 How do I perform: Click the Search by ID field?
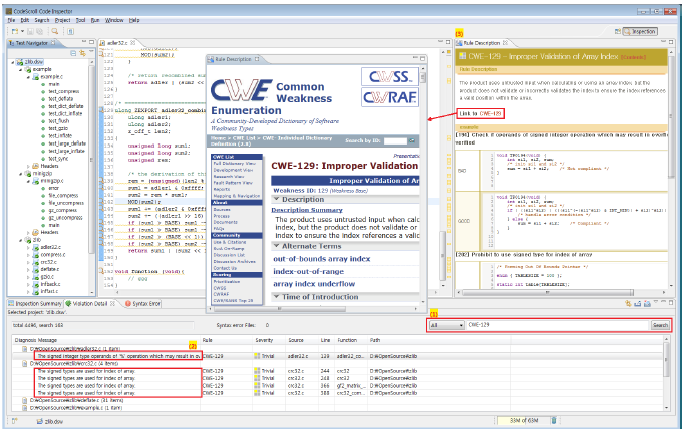395,141
